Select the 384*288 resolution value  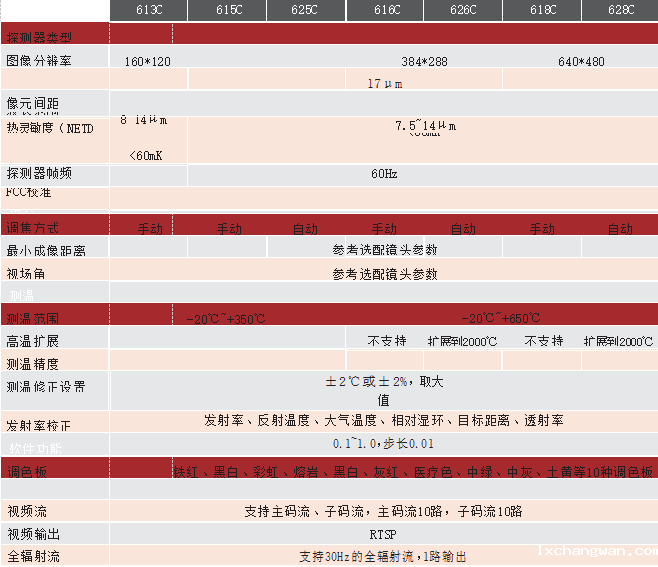pyautogui.click(x=424, y=62)
